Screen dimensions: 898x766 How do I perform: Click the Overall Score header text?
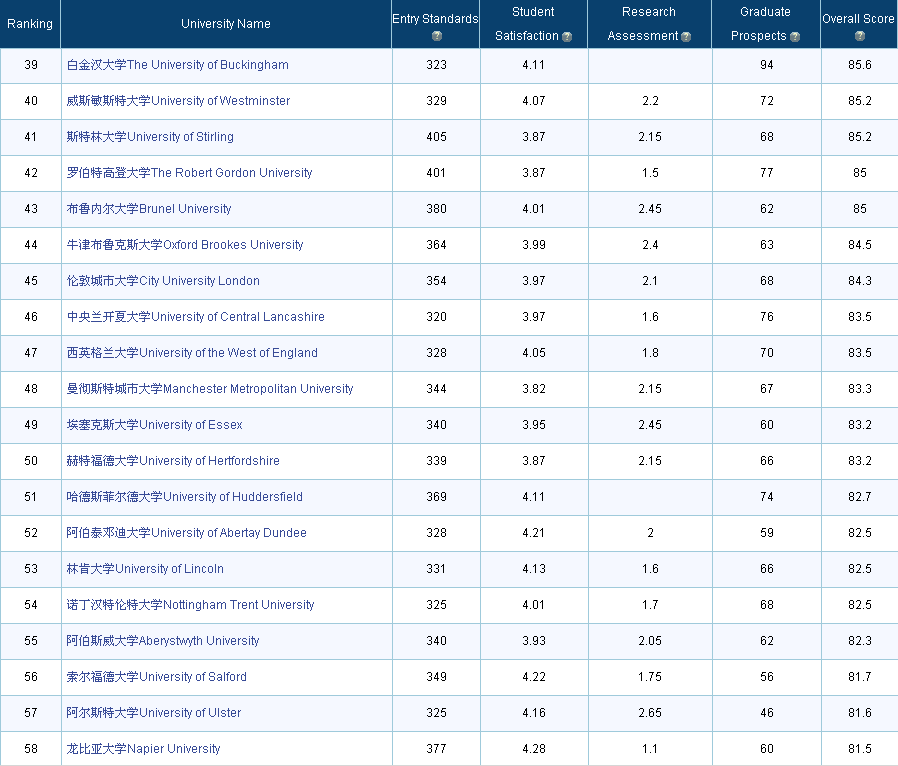tap(858, 19)
